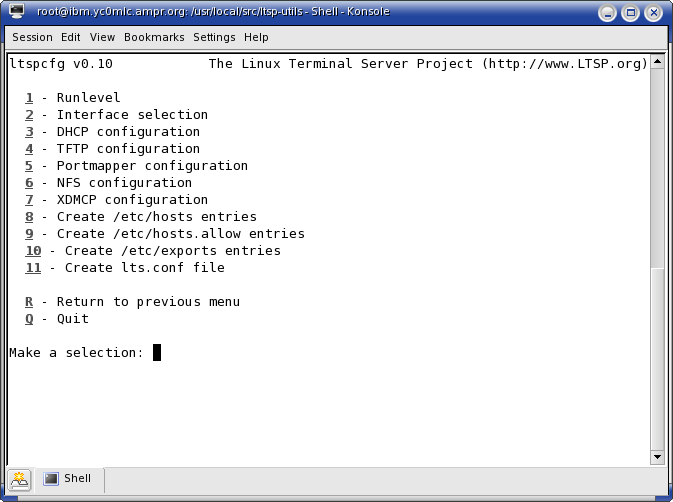
Task: Switch to the Shell tab
Action: 70,479
